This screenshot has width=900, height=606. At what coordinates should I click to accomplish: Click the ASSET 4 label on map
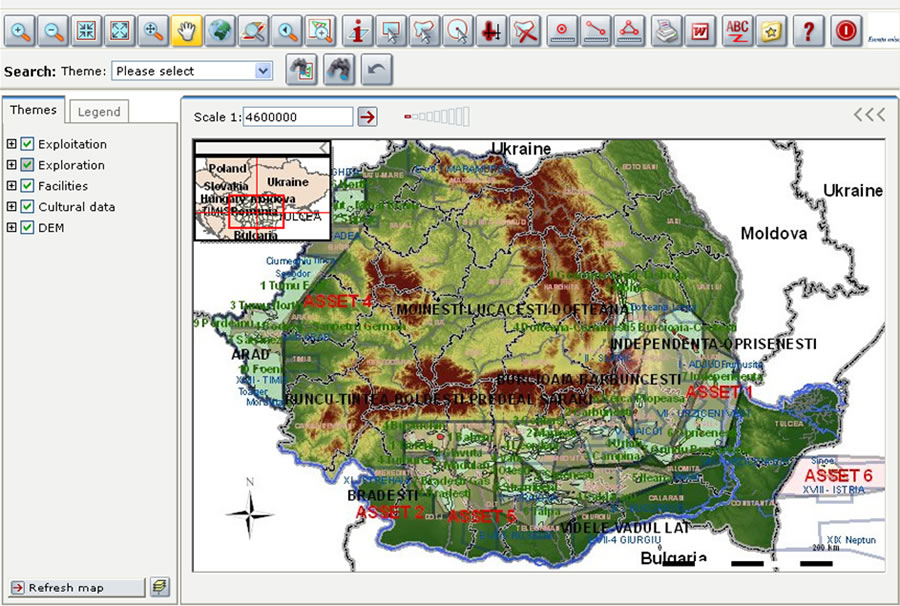point(337,301)
